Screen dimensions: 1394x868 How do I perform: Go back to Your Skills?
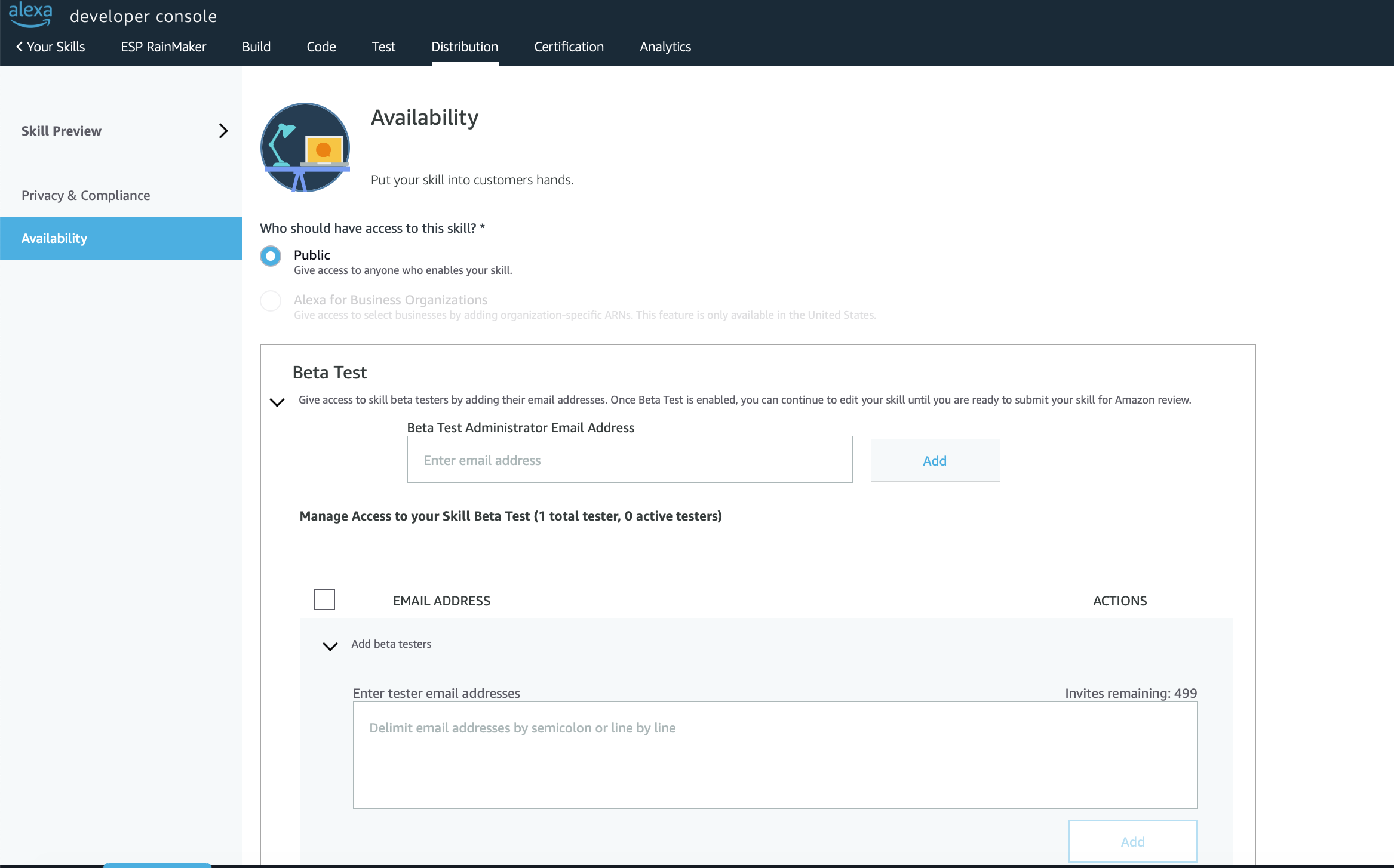click(x=50, y=47)
